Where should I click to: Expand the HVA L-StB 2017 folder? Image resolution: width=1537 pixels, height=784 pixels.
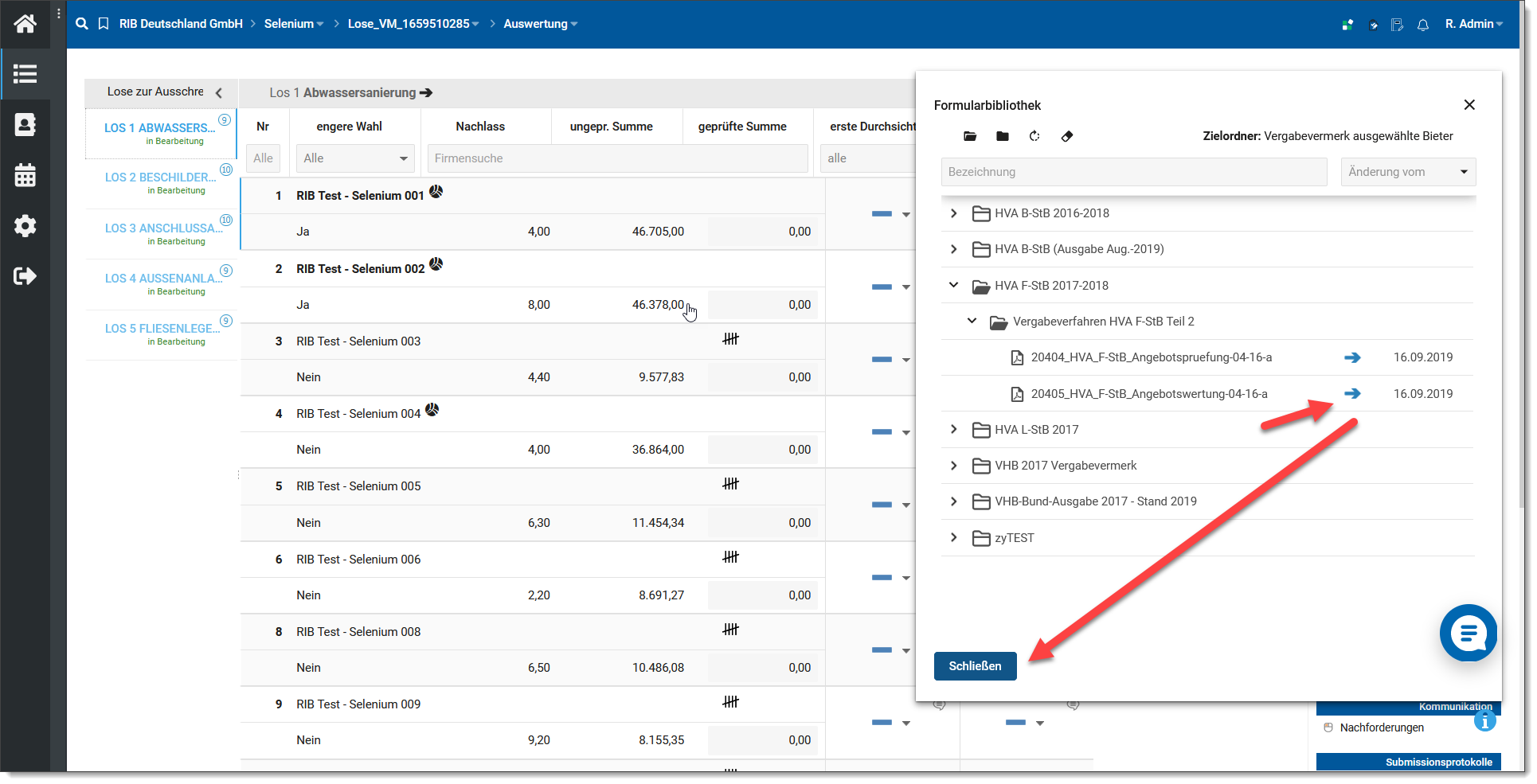pos(954,429)
